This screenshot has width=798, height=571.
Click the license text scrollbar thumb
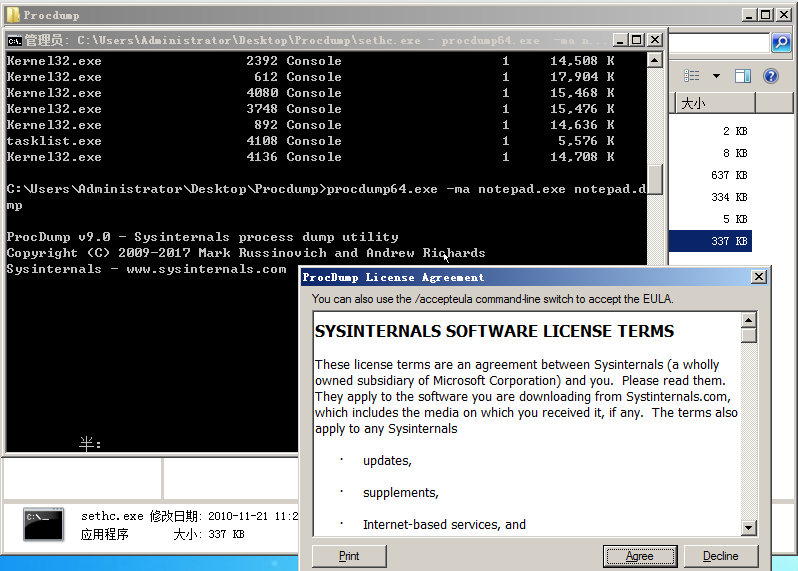coord(748,335)
